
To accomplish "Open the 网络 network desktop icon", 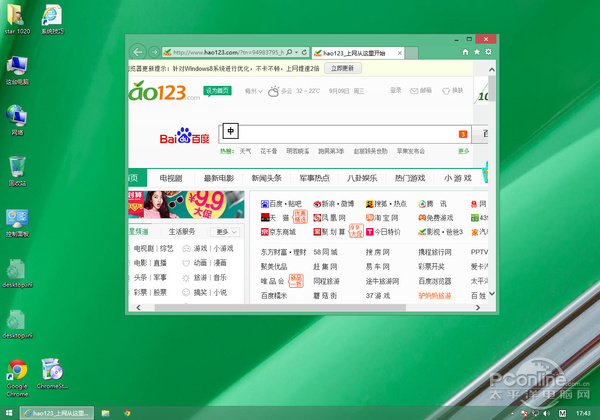I will [17, 120].
